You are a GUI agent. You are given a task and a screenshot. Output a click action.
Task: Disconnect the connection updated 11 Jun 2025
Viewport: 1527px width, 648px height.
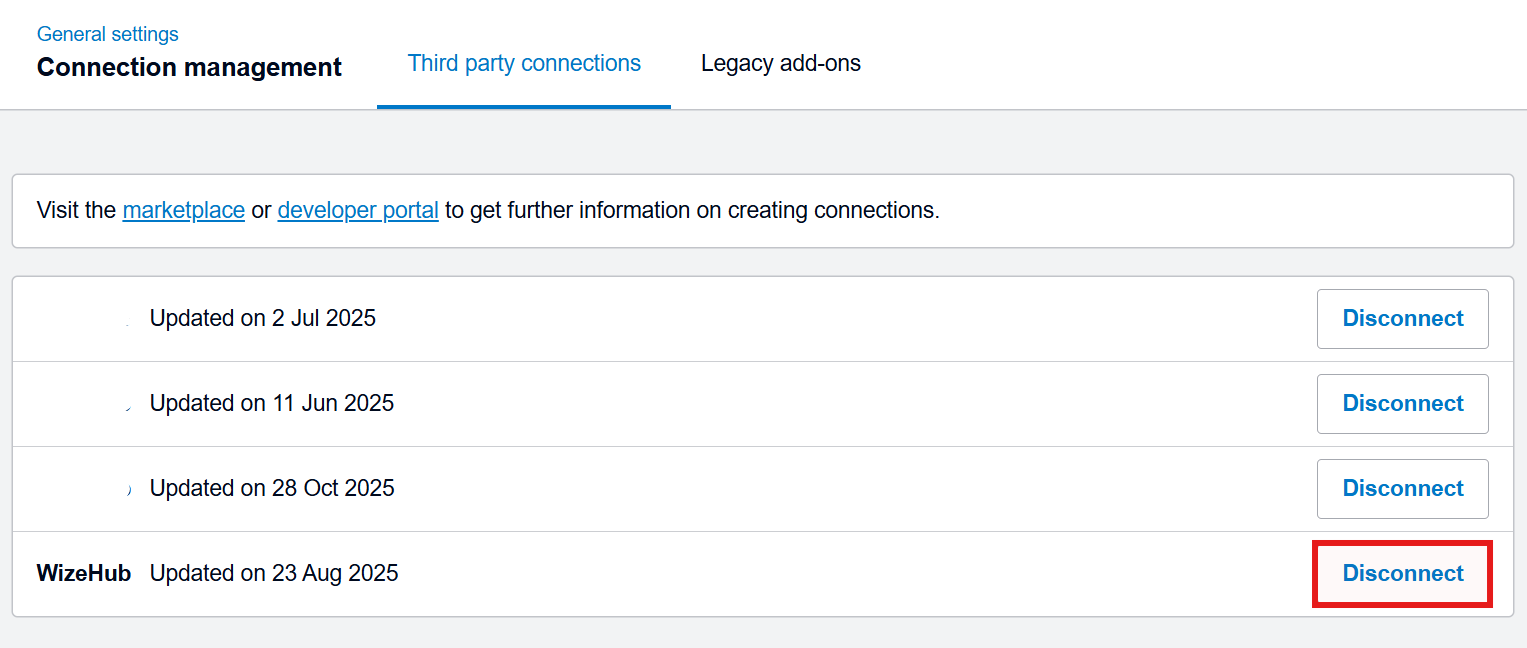(x=1402, y=404)
